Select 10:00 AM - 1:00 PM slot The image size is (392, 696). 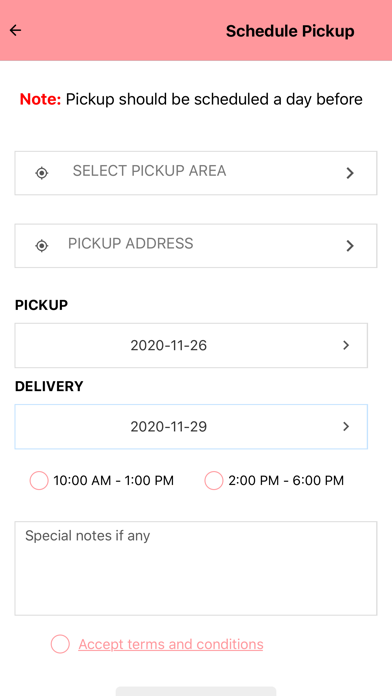coord(39,481)
